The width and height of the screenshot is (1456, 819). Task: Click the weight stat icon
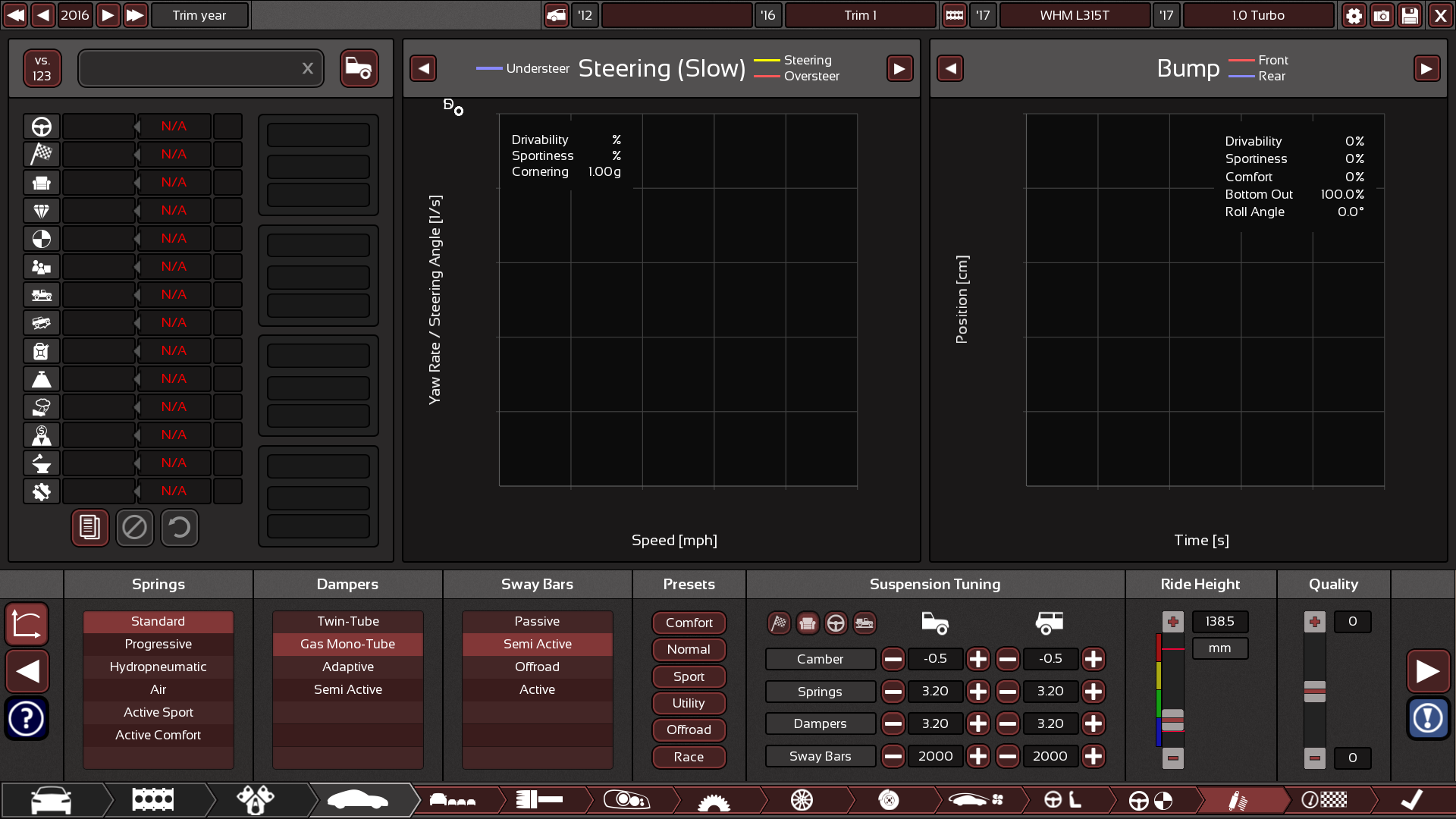coord(42,378)
